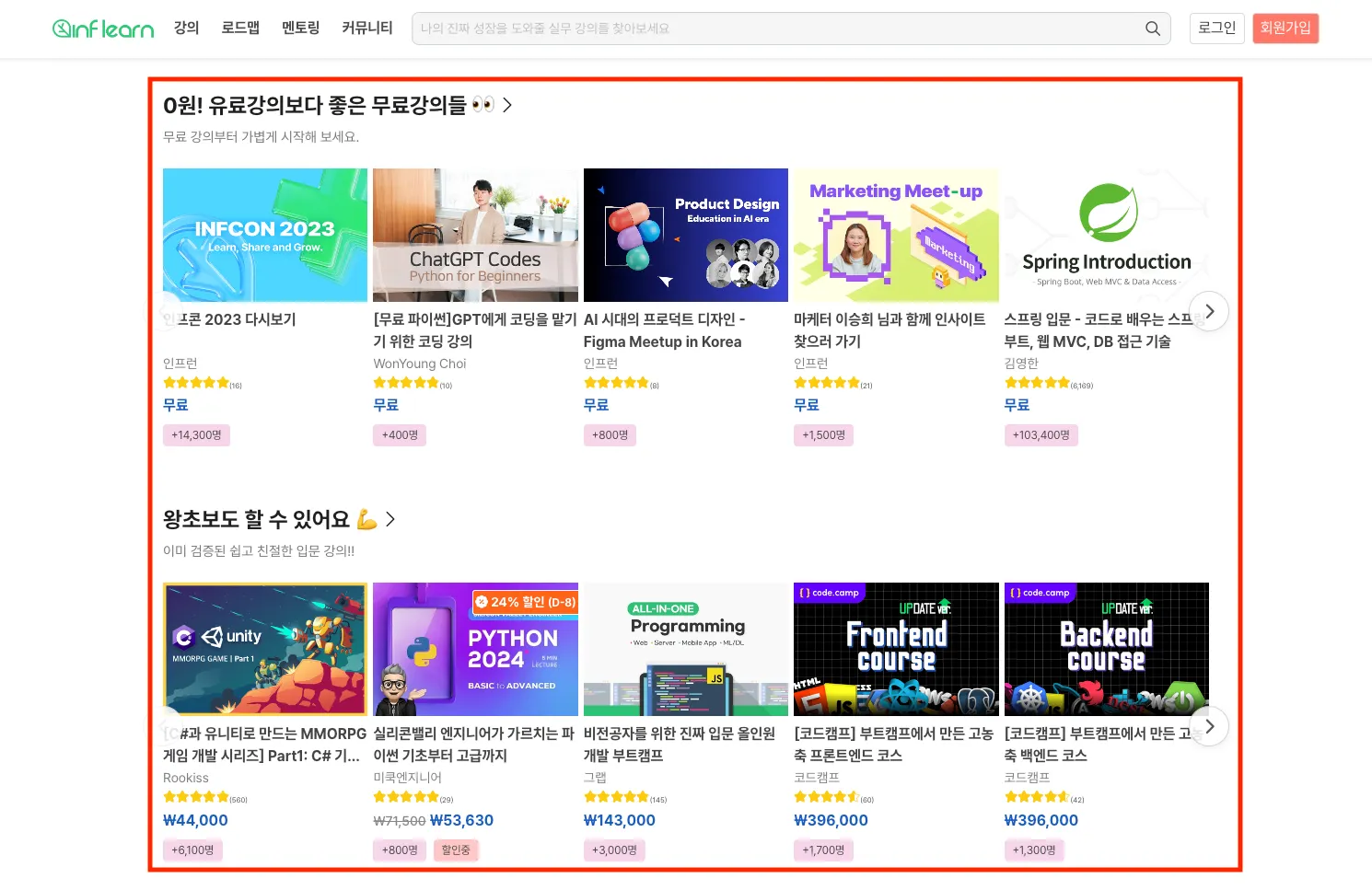Open the 비전공자를 위한 진짜 입문 course title
1372x890 pixels.
680,745
